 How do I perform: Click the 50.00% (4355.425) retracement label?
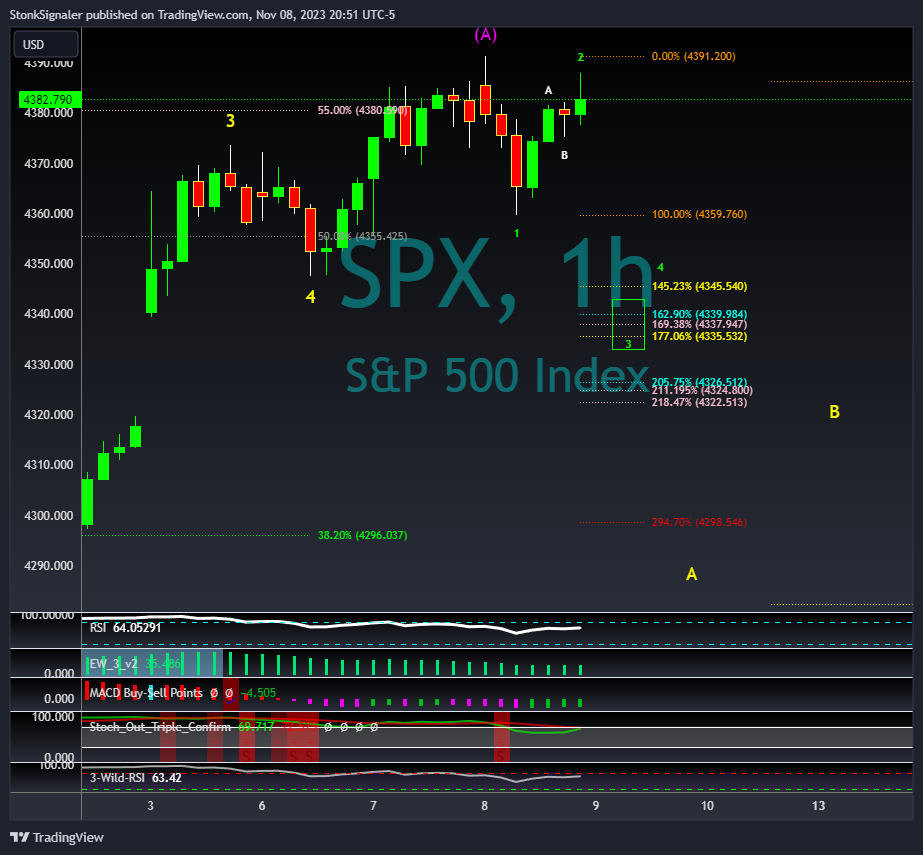coord(362,236)
